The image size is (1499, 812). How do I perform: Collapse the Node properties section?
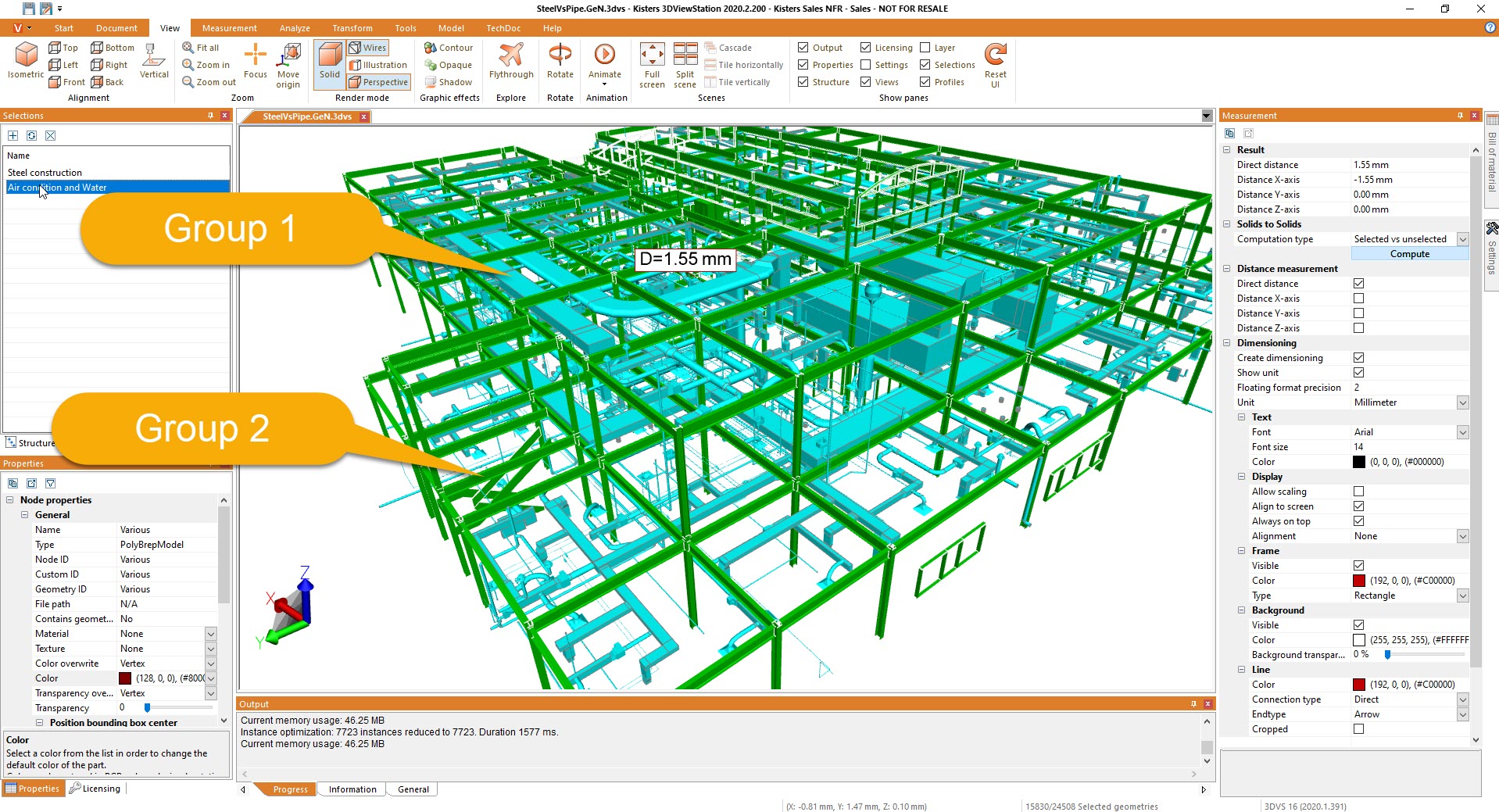coord(9,500)
